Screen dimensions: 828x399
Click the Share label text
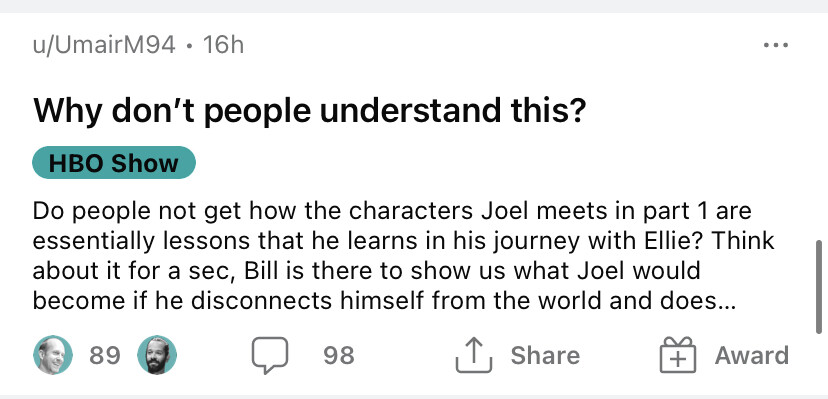coord(545,355)
